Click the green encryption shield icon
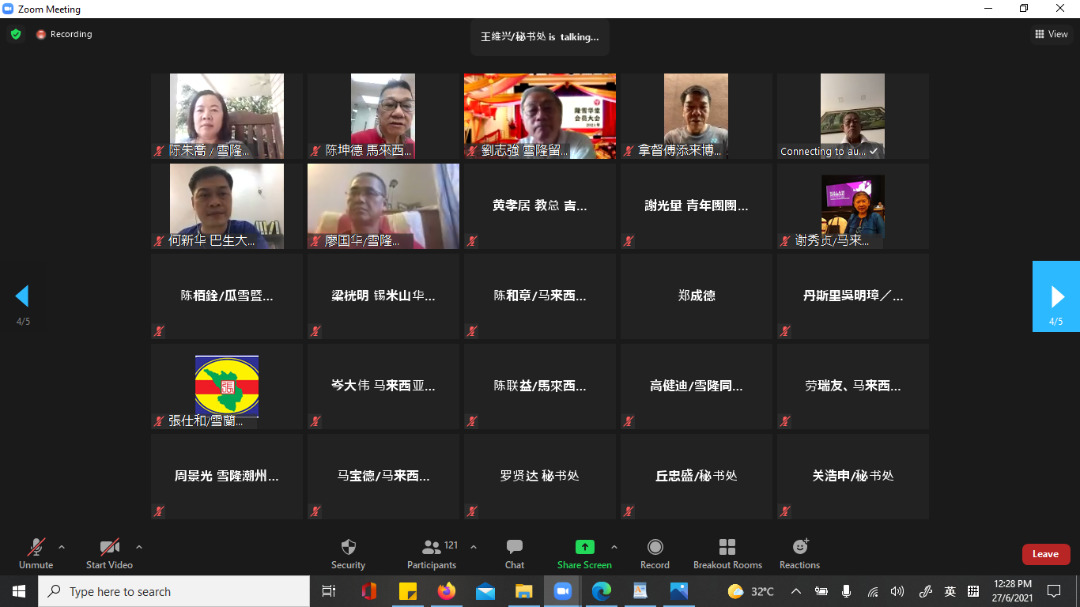1080x607 pixels. click(x=15, y=34)
